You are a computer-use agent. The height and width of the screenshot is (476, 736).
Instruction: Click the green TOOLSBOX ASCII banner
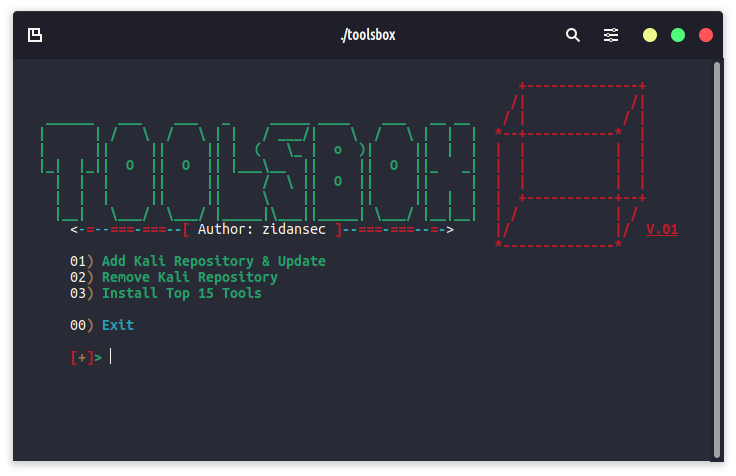[258, 171]
